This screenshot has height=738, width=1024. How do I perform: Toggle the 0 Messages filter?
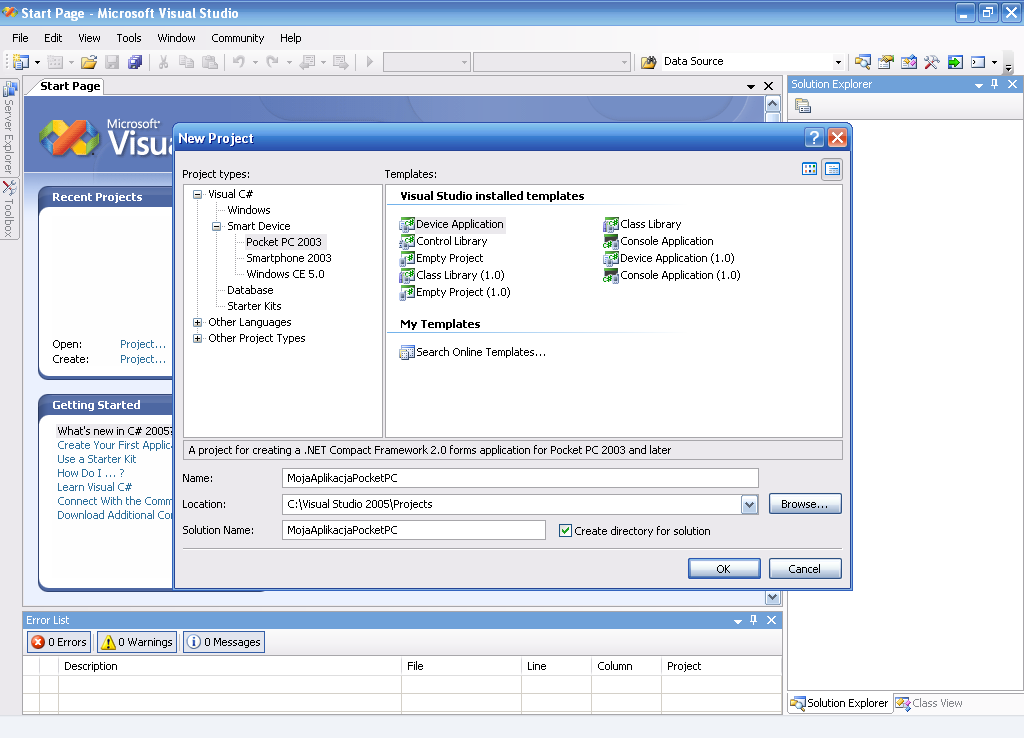(224, 642)
